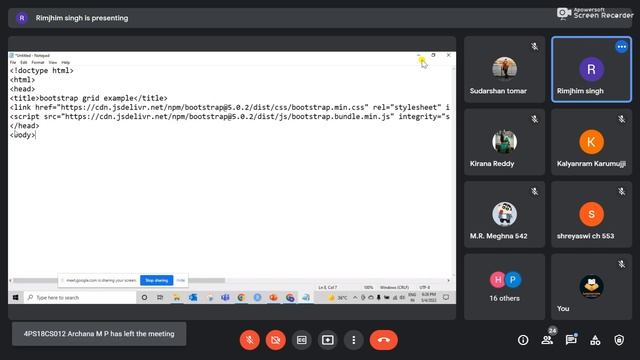Viewport: 640px width, 360px height.
Task: Open the 16 others tile
Action: pos(504,287)
